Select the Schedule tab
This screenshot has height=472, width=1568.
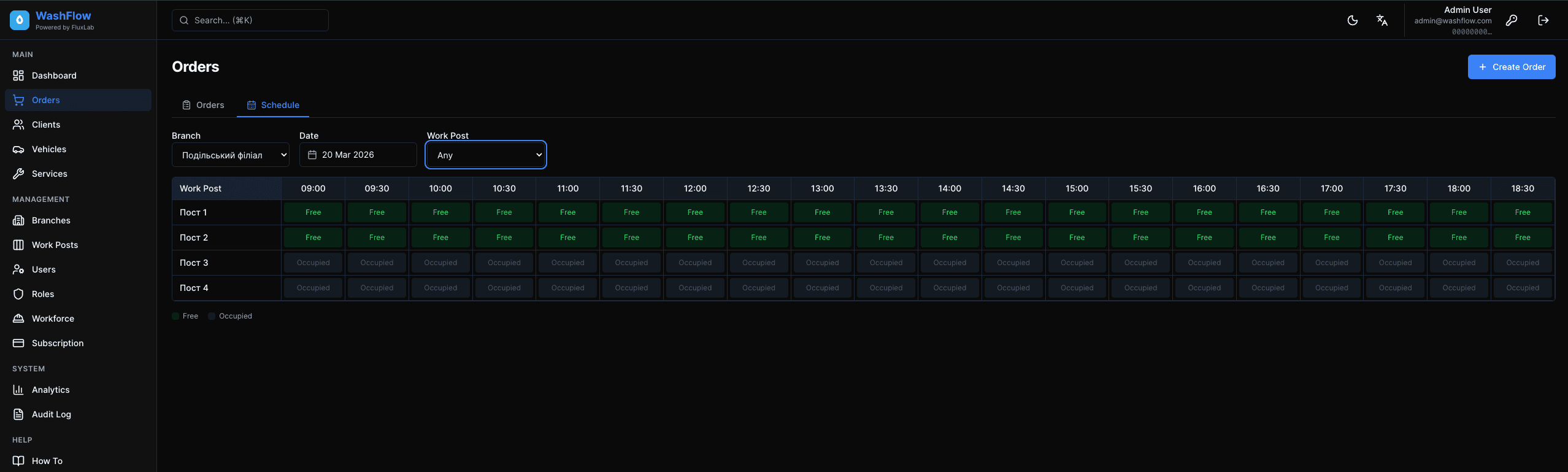point(274,105)
